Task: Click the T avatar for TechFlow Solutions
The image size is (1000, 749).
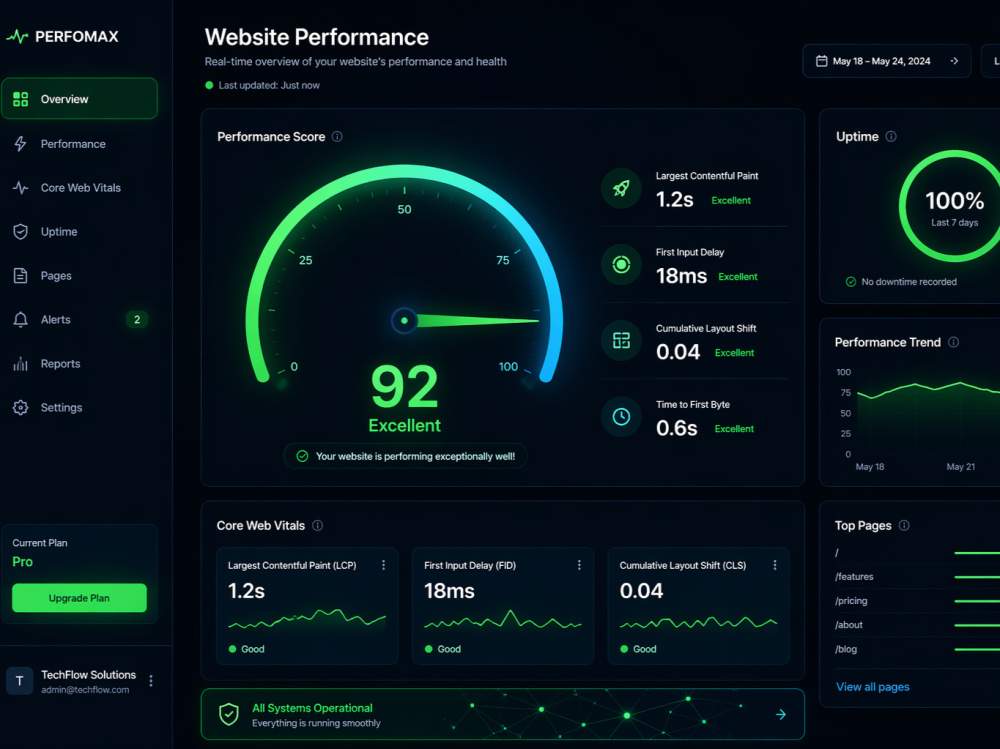Action: [20, 681]
